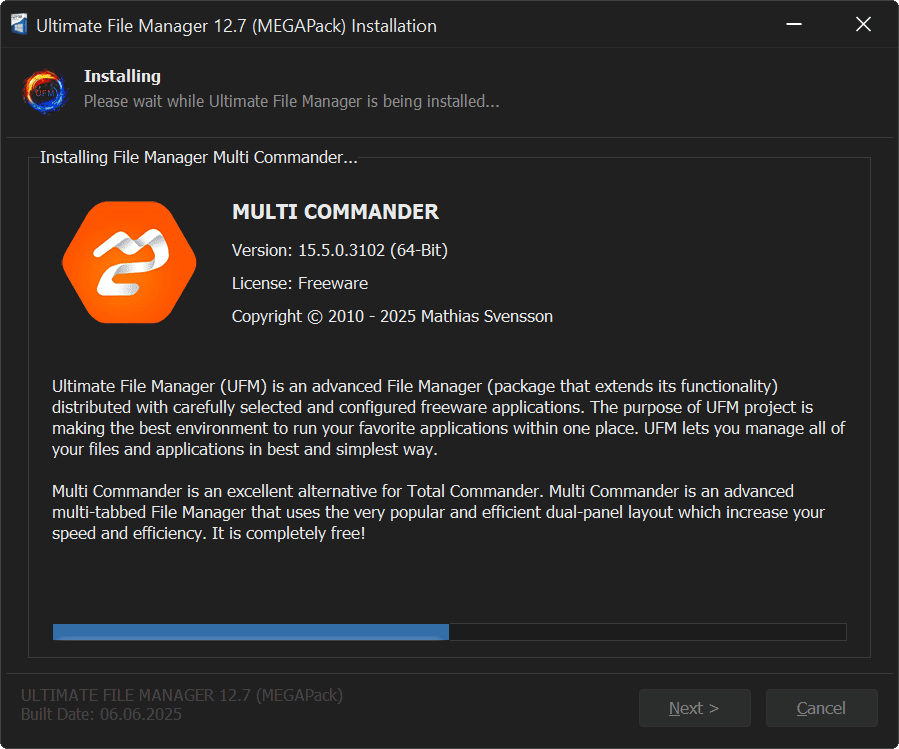Image resolution: width=899 pixels, height=749 pixels.
Task: Click the installer icon in title bar
Action: click(x=19, y=26)
